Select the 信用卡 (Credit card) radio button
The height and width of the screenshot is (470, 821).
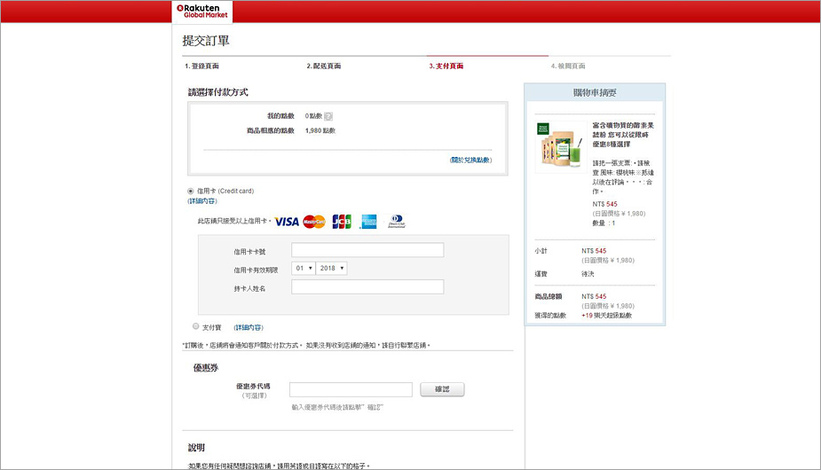tap(191, 191)
